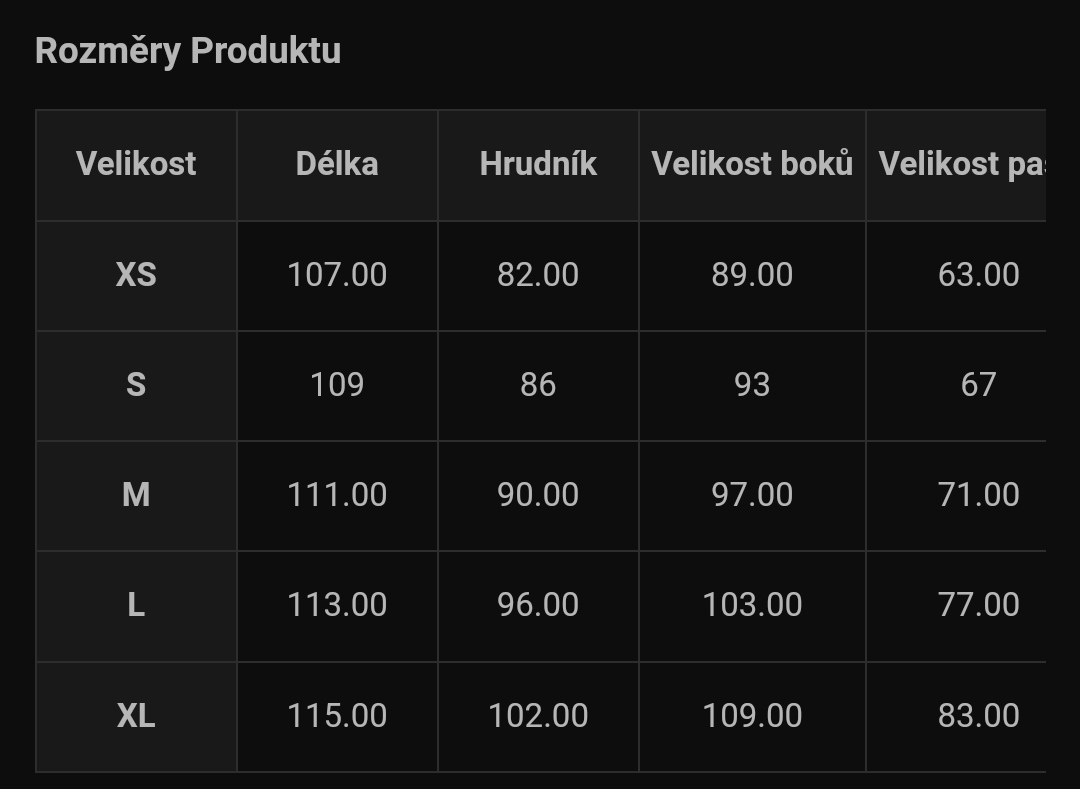The width and height of the screenshot is (1080, 789).
Task: Select the L waist value 77.00
Action: 978,605
